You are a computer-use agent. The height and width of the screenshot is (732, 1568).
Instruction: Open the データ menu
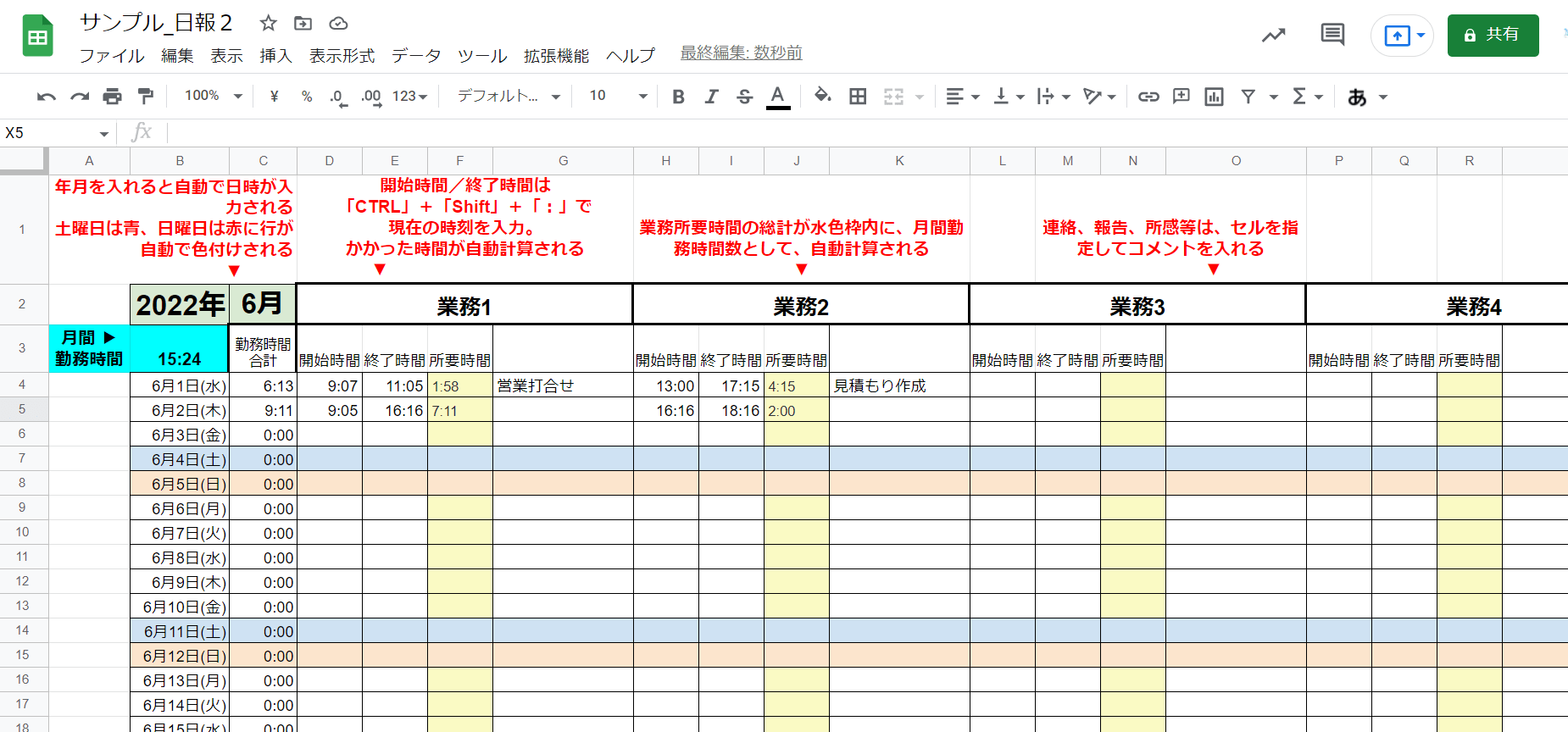[x=415, y=56]
